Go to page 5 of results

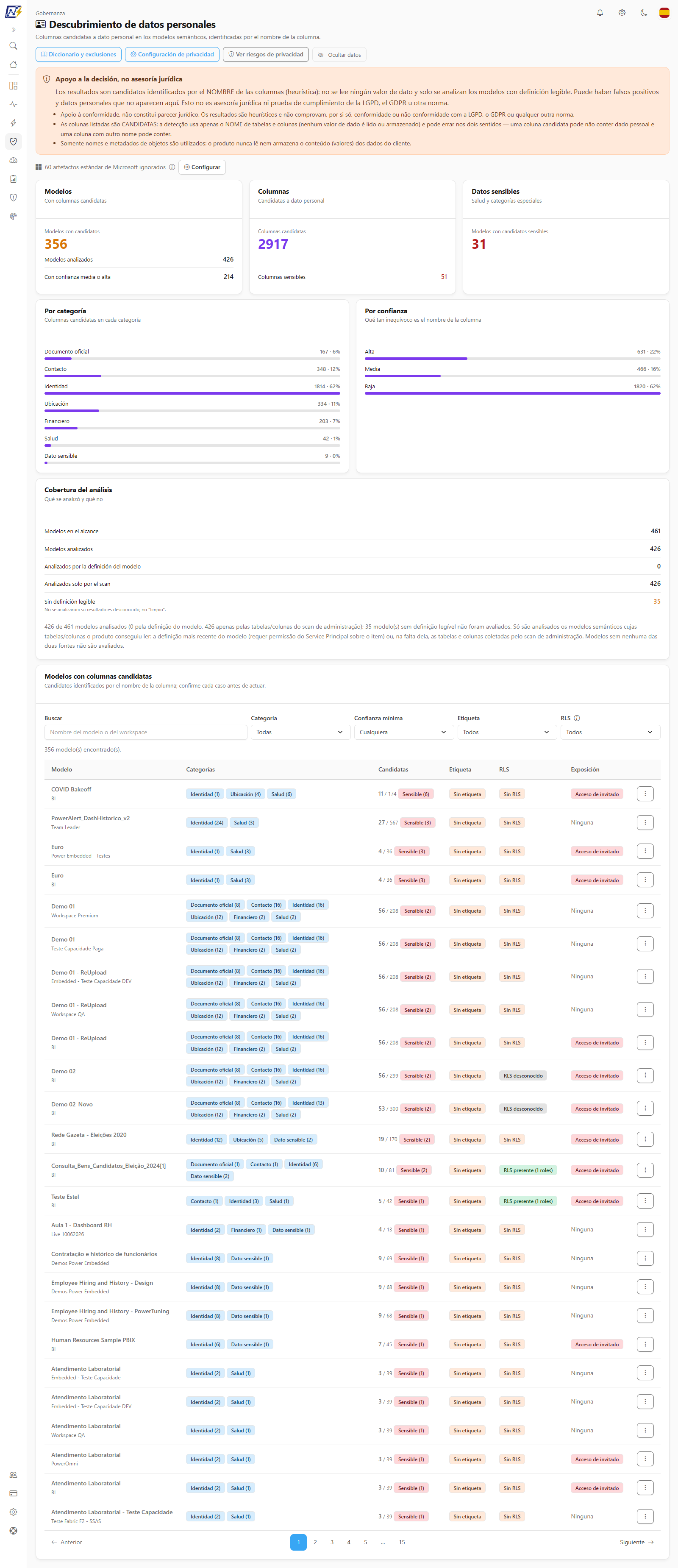[x=366, y=1543]
